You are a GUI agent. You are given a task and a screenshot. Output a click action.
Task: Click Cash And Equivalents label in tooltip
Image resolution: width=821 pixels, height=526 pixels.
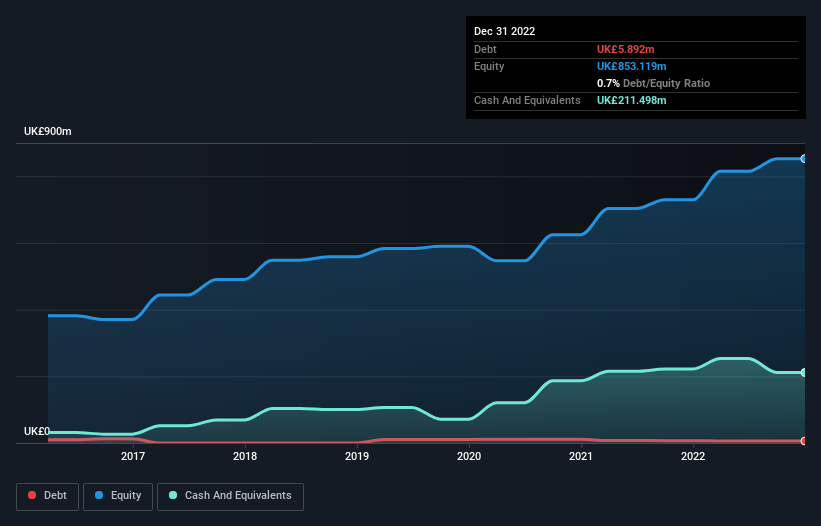[x=527, y=100]
